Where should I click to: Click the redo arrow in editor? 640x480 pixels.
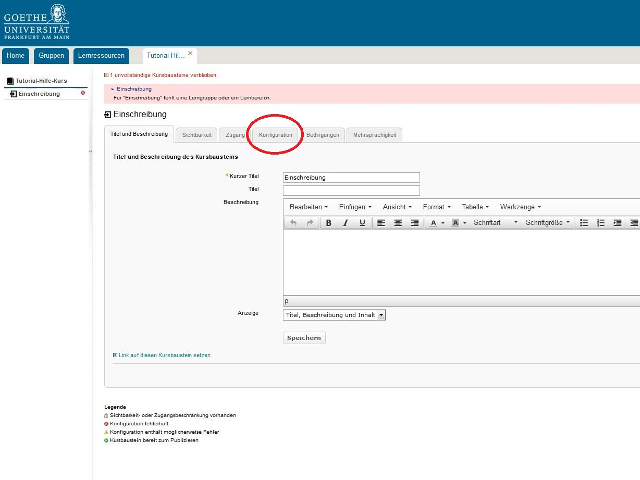310,223
